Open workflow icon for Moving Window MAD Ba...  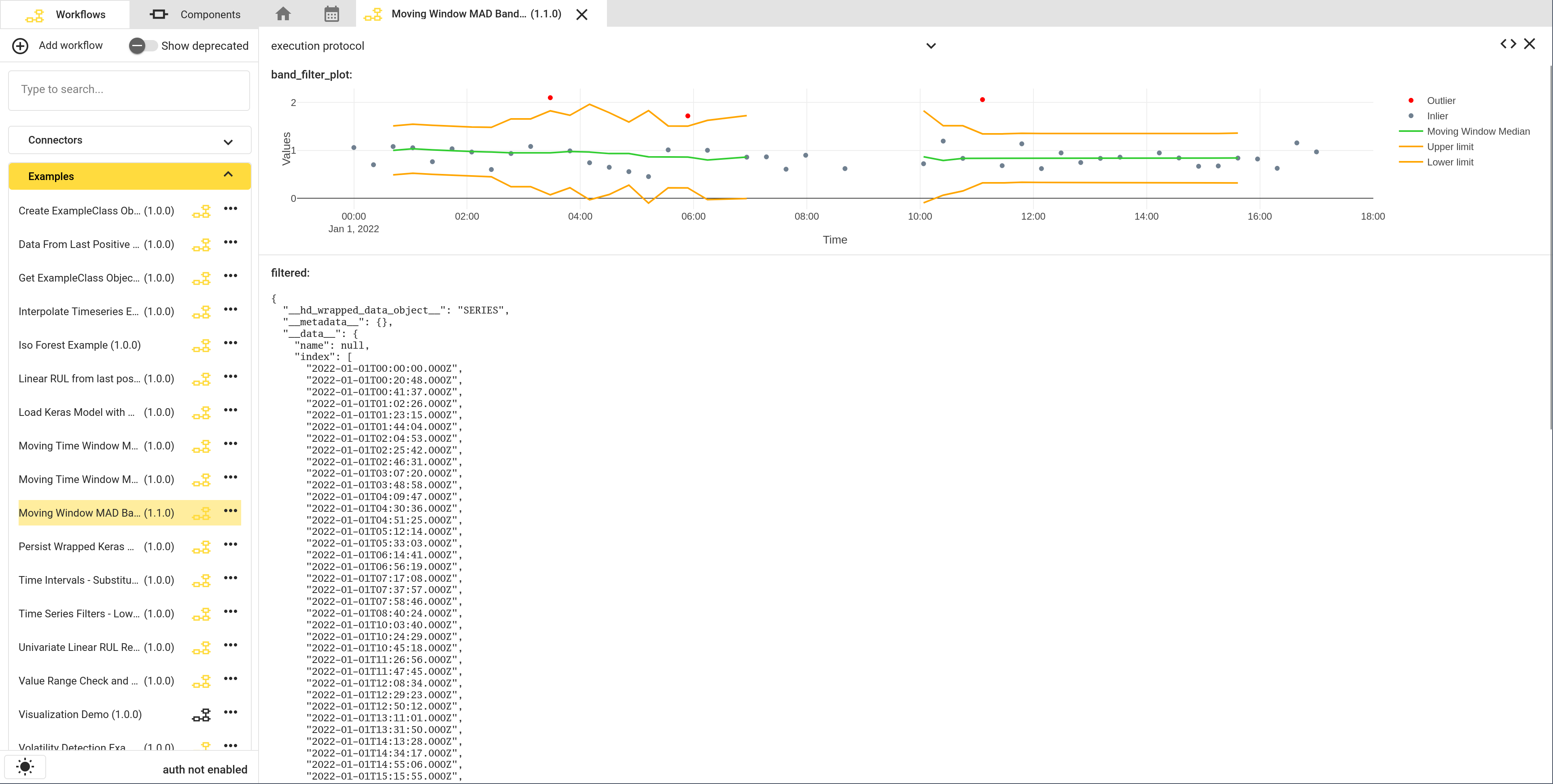click(x=202, y=513)
